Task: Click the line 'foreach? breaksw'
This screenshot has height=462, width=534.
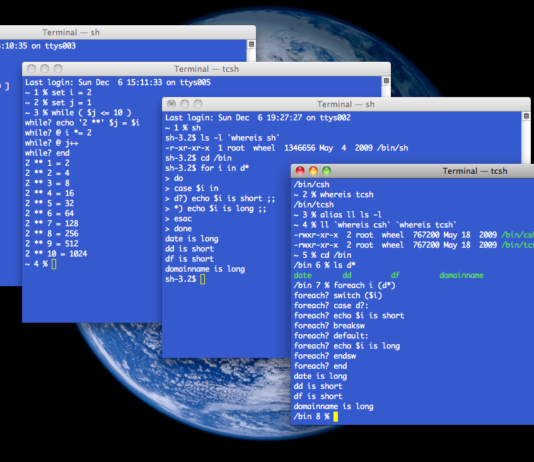Action: click(x=329, y=325)
